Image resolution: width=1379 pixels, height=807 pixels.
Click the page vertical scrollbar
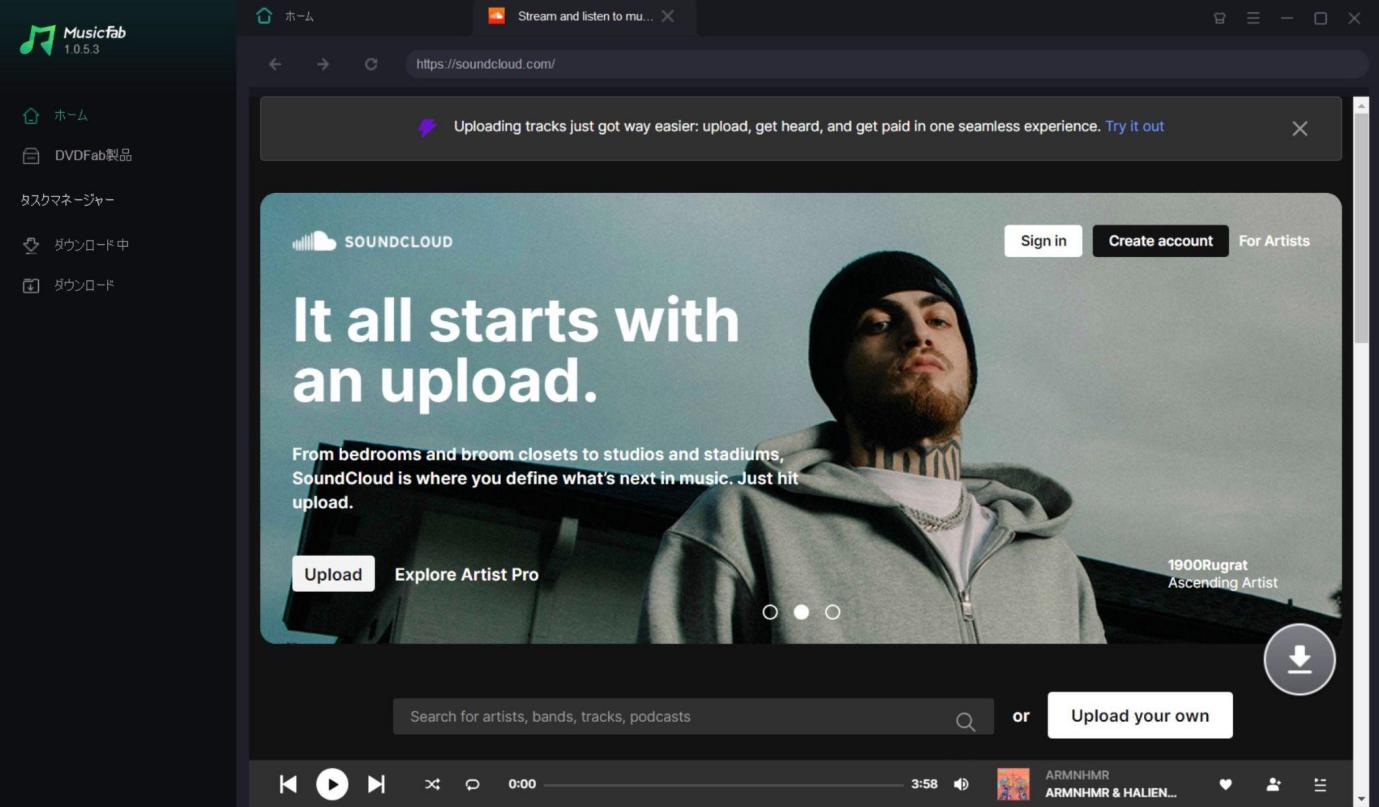pos(1360,227)
